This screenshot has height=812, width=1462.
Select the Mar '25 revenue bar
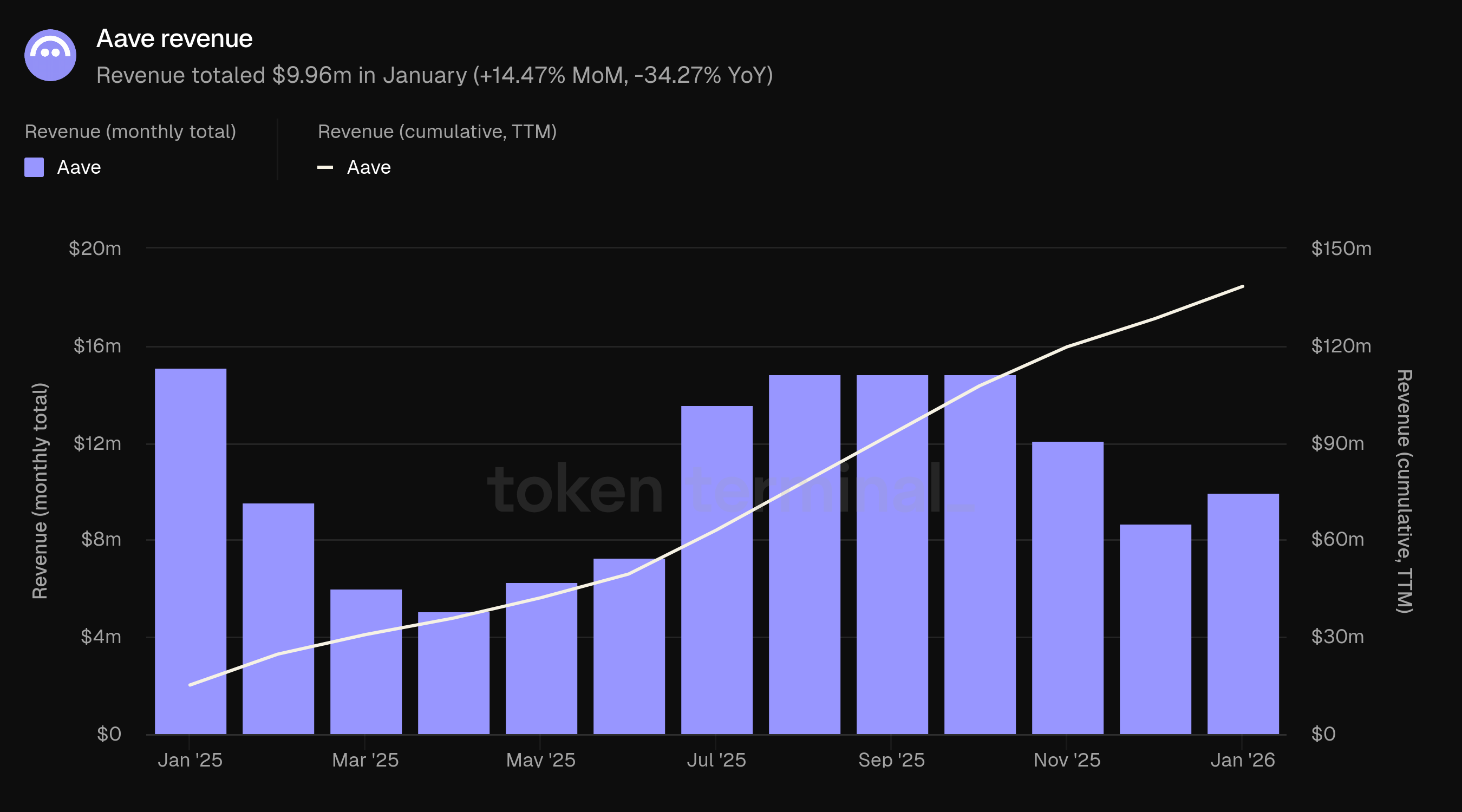tap(365, 661)
